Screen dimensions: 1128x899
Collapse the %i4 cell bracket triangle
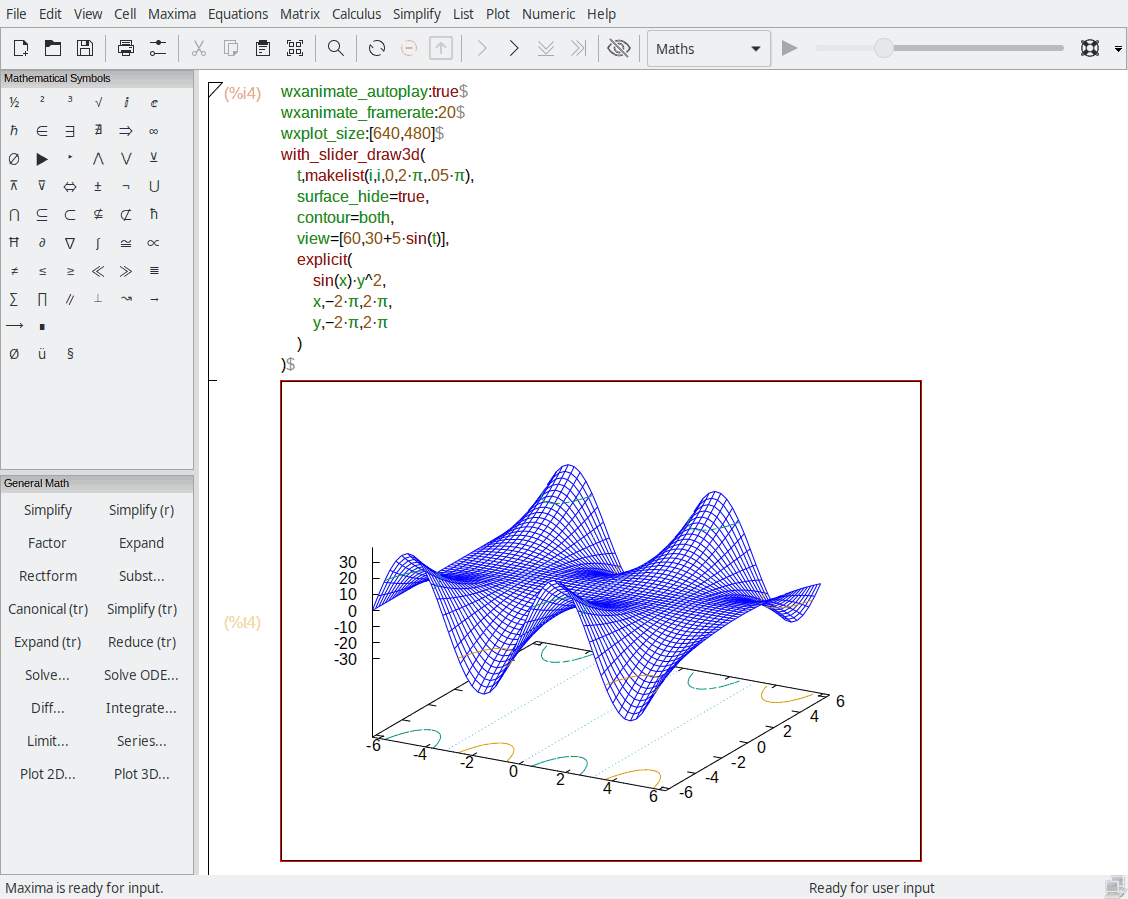[x=214, y=89]
